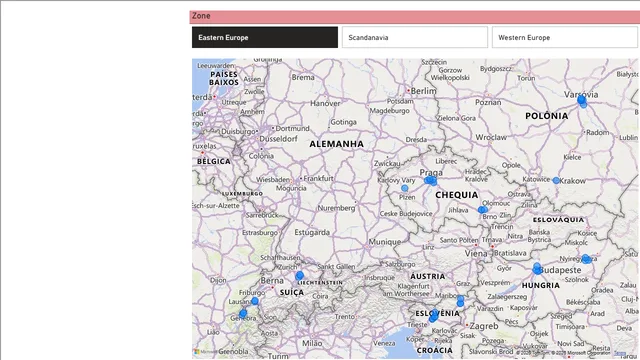Viewport: 640px width, 360px height.
Task: Click the SUÍÇA country label
Action: (x=292, y=292)
